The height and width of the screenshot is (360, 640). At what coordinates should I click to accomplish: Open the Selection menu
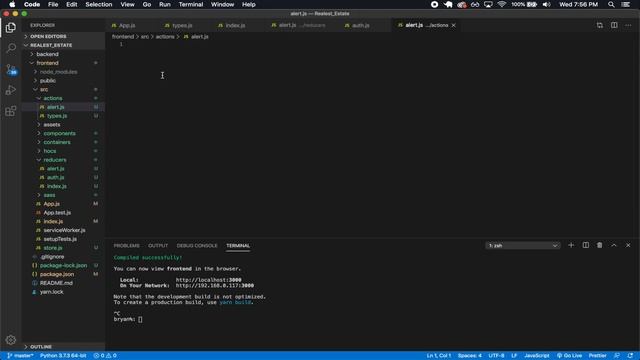(98, 4)
